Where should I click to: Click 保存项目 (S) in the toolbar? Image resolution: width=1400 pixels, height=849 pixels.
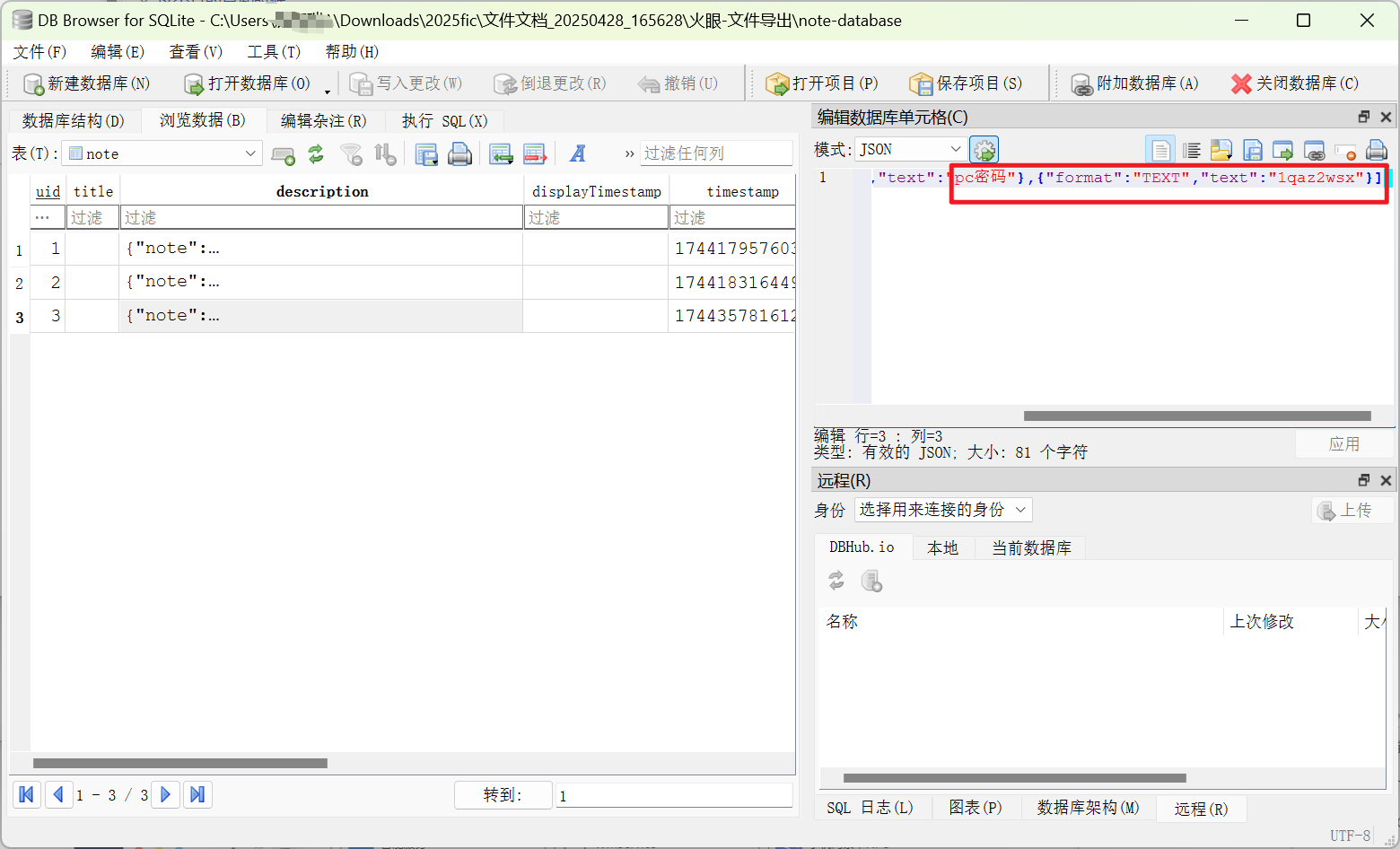point(966,83)
